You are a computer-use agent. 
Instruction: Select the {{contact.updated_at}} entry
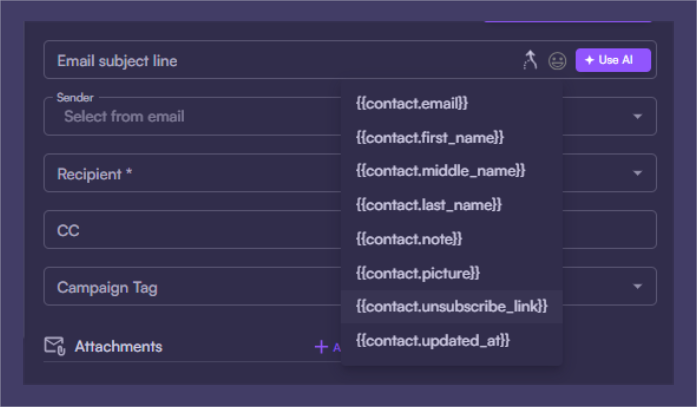tap(433, 340)
